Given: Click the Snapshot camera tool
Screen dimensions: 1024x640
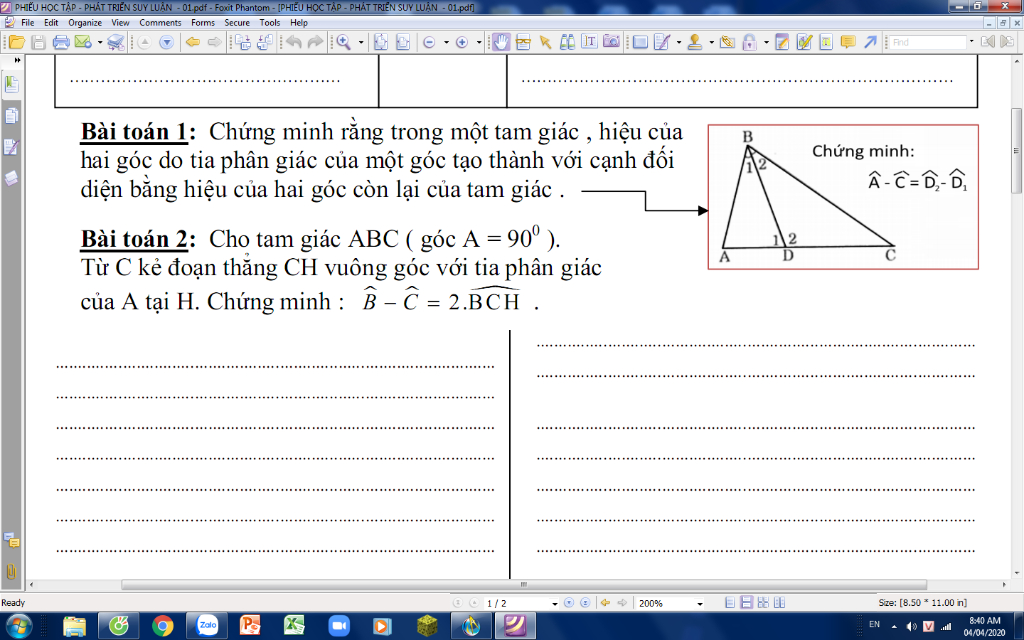Looking at the screenshot, I should click(611, 42).
